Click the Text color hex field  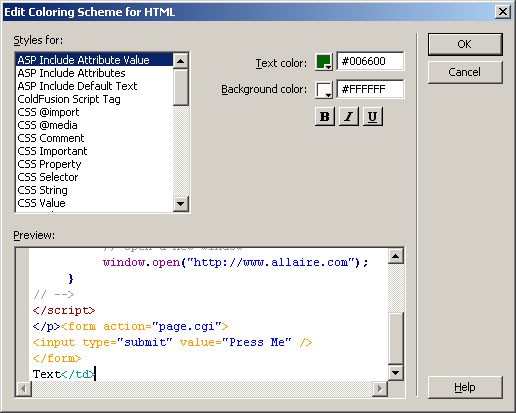pyautogui.click(x=370, y=61)
